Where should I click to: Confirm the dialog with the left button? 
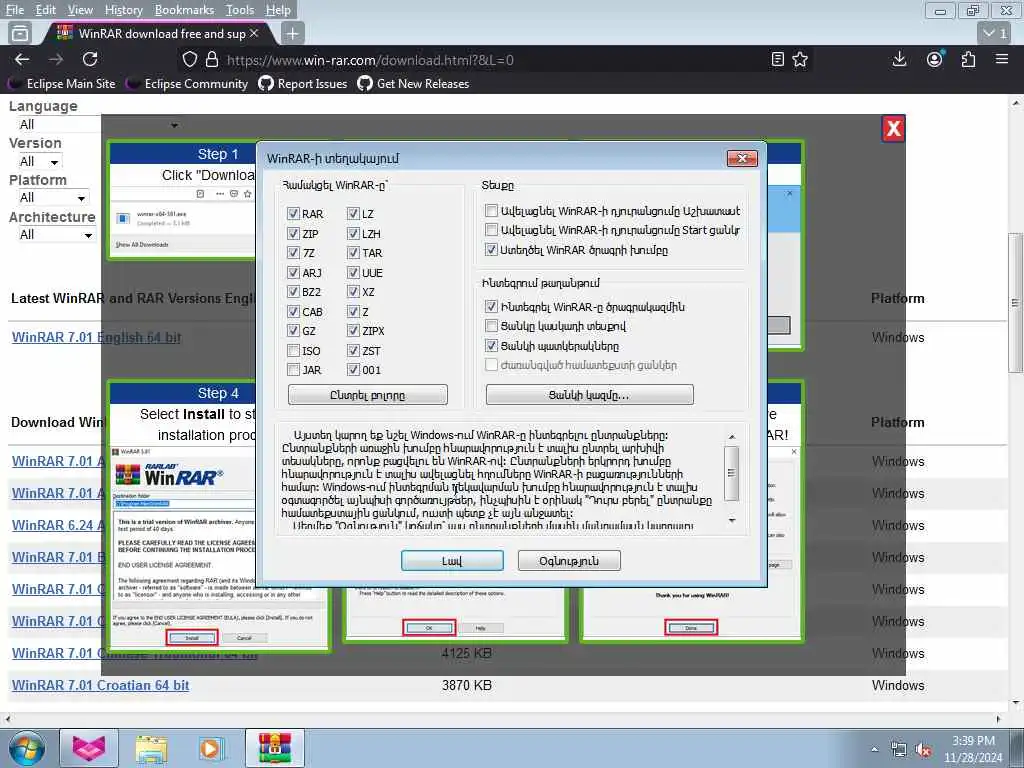[x=452, y=560]
